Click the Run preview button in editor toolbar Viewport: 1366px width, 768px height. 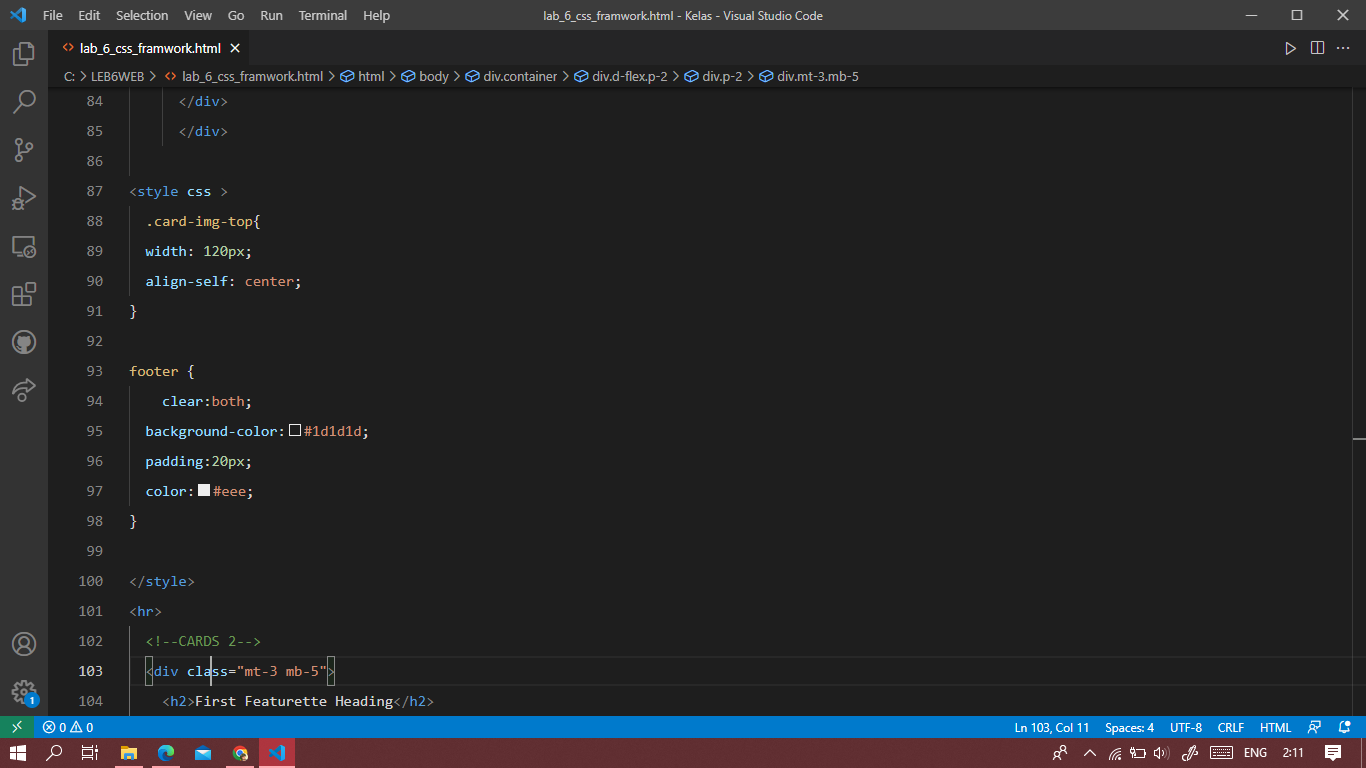1291,47
